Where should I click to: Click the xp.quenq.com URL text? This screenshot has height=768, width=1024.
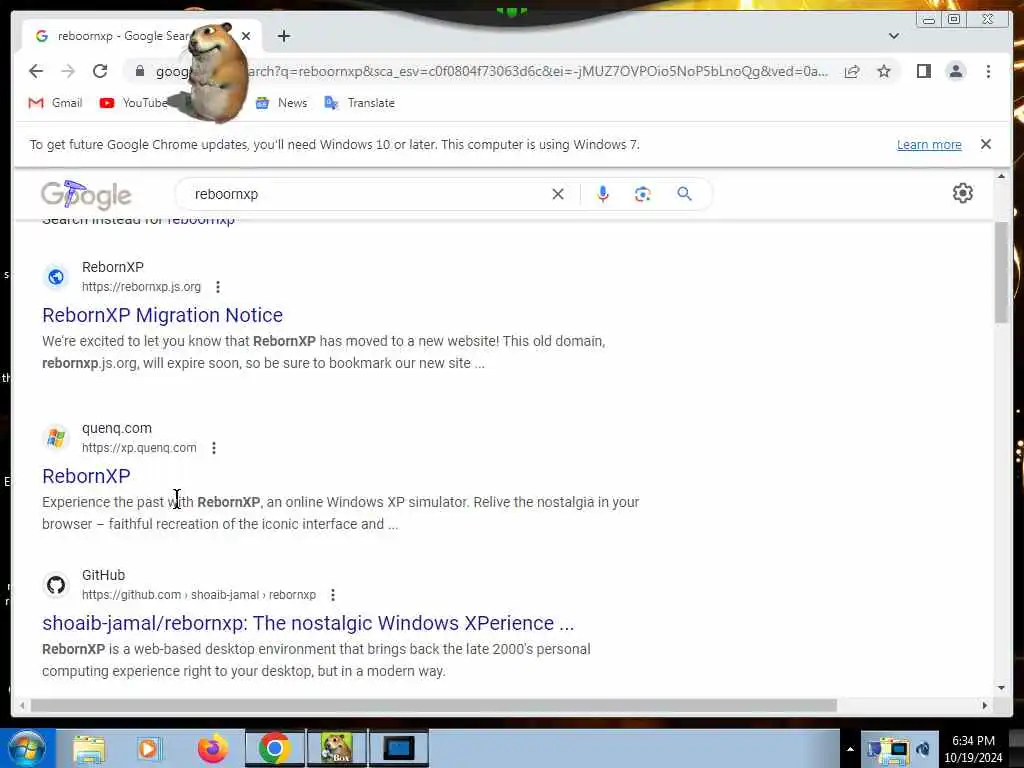point(139,448)
